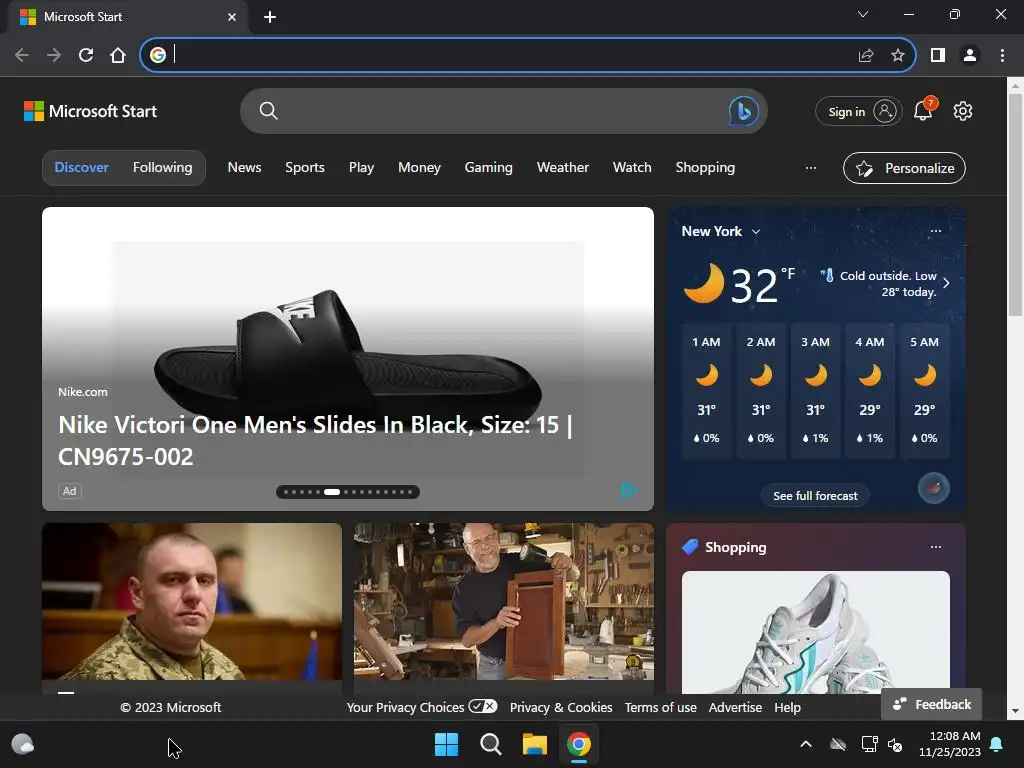Viewport: 1024px width, 768px height.
Task: Open the Chrome three-dot menu
Action: coord(1002,56)
